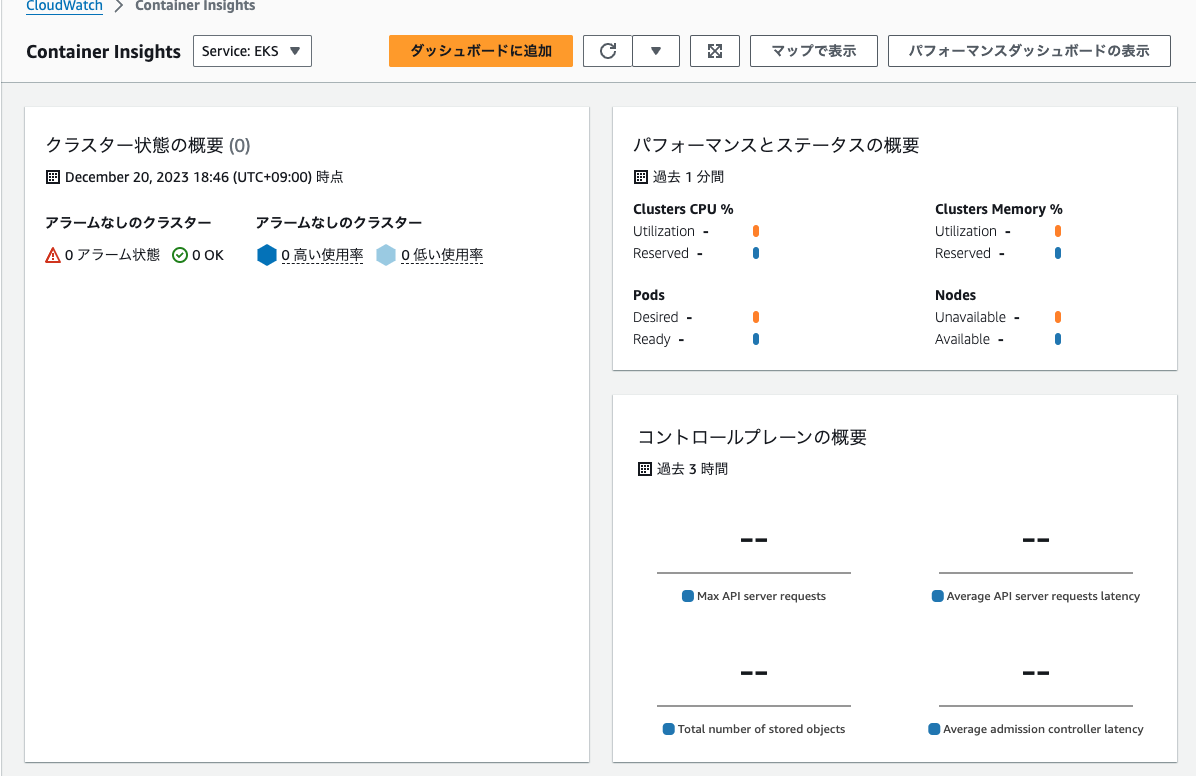Viewport: 1196px width, 776px height.
Task: Click blue swatch for Nodes Available
Action: click(x=1058, y=340)
